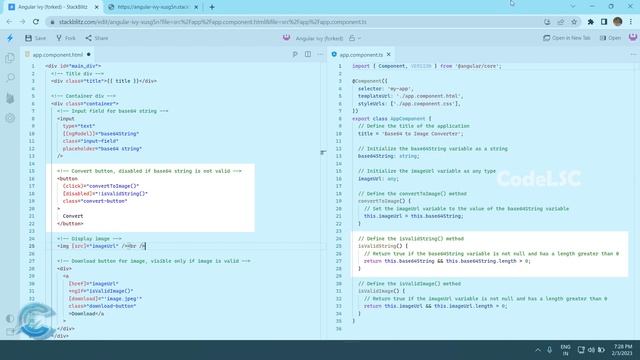
Task: Click the placeholder="base64 string" line
Action: tap(102, 149)
